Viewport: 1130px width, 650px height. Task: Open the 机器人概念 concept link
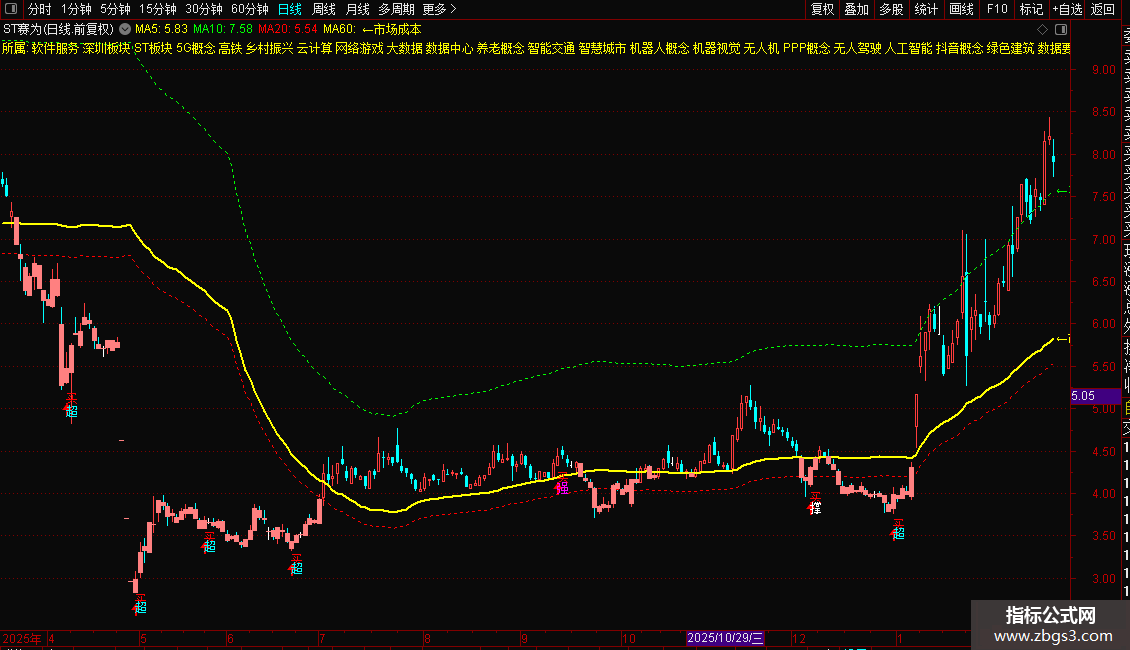click(x=659, y=48)
